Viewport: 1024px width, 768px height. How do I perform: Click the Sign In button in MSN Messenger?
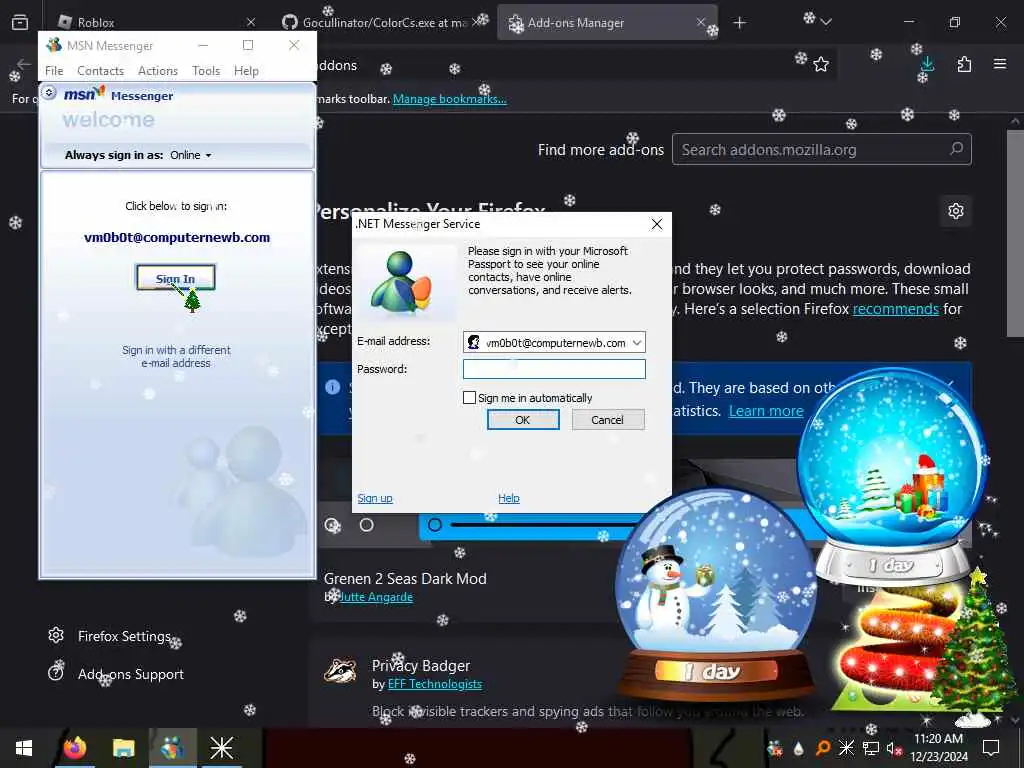(175, 278)
